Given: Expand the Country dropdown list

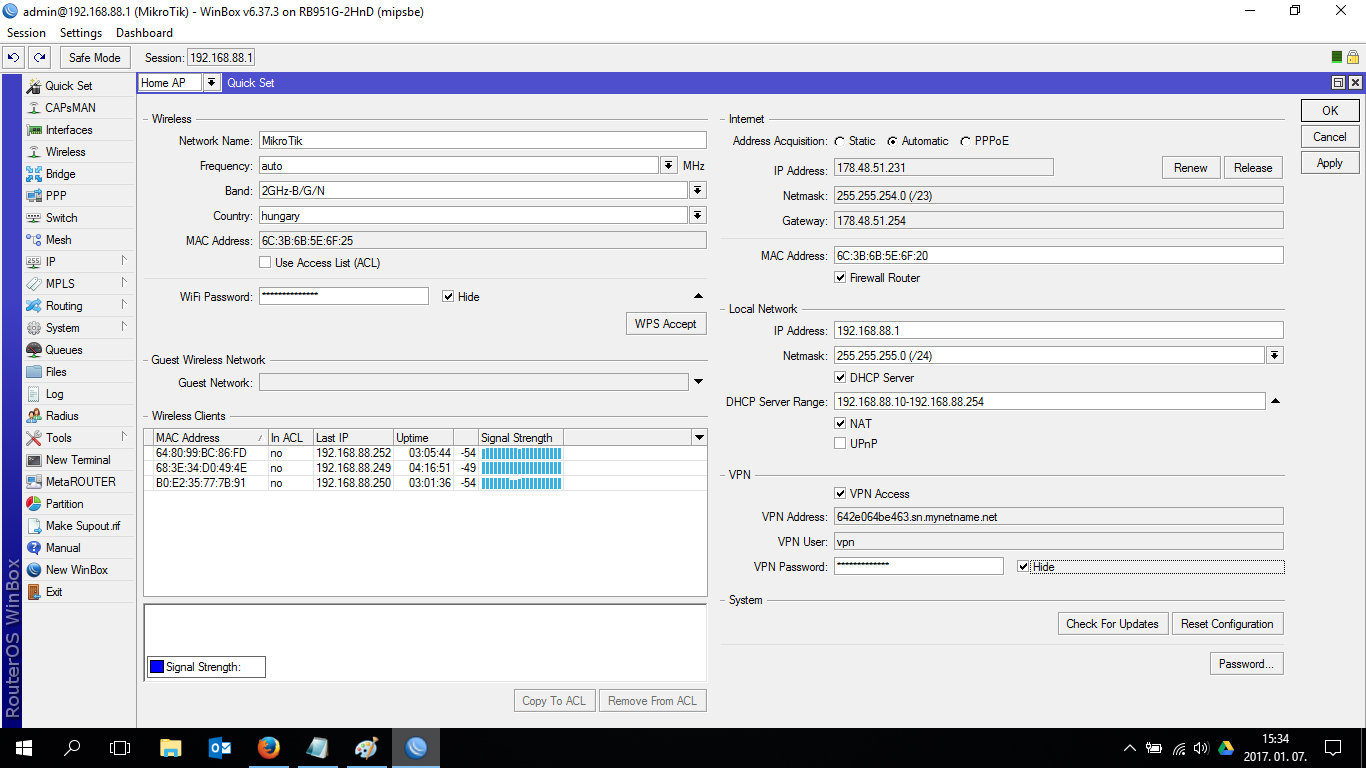Looking at the screenshot, I should (x=697, y=216).
